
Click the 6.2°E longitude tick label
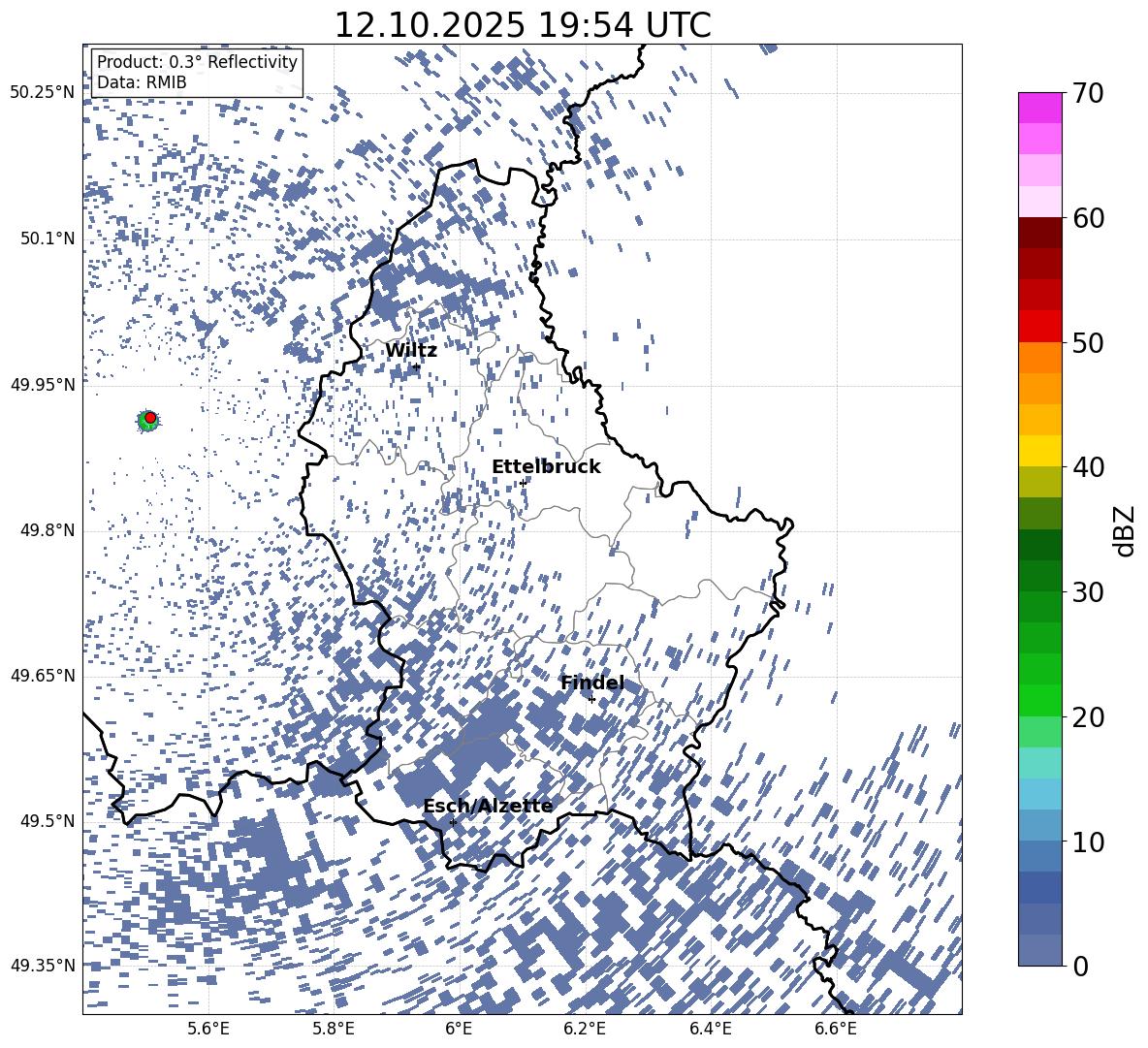(585, 1029)
